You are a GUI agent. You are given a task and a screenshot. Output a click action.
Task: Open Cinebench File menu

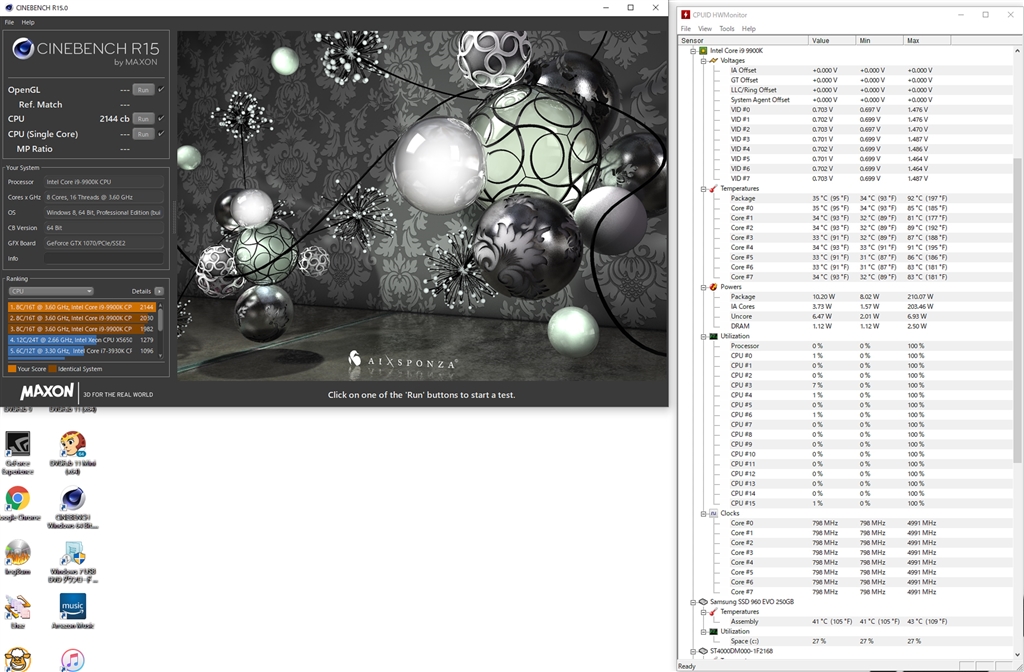pos(9,22)
